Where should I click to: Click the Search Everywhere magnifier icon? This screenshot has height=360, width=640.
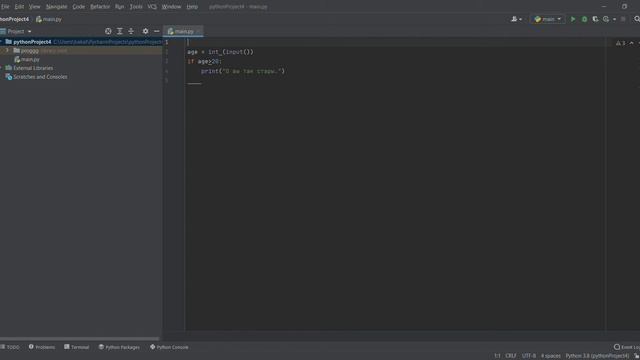[x=637, y=19]
